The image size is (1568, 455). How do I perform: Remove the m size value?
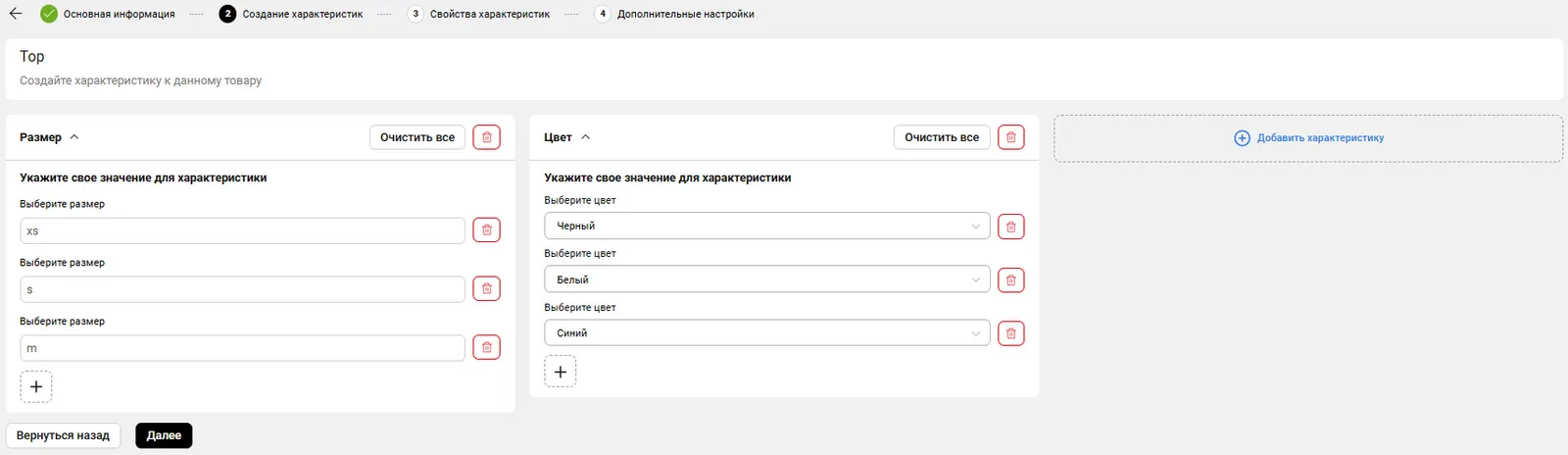point(486,347)
